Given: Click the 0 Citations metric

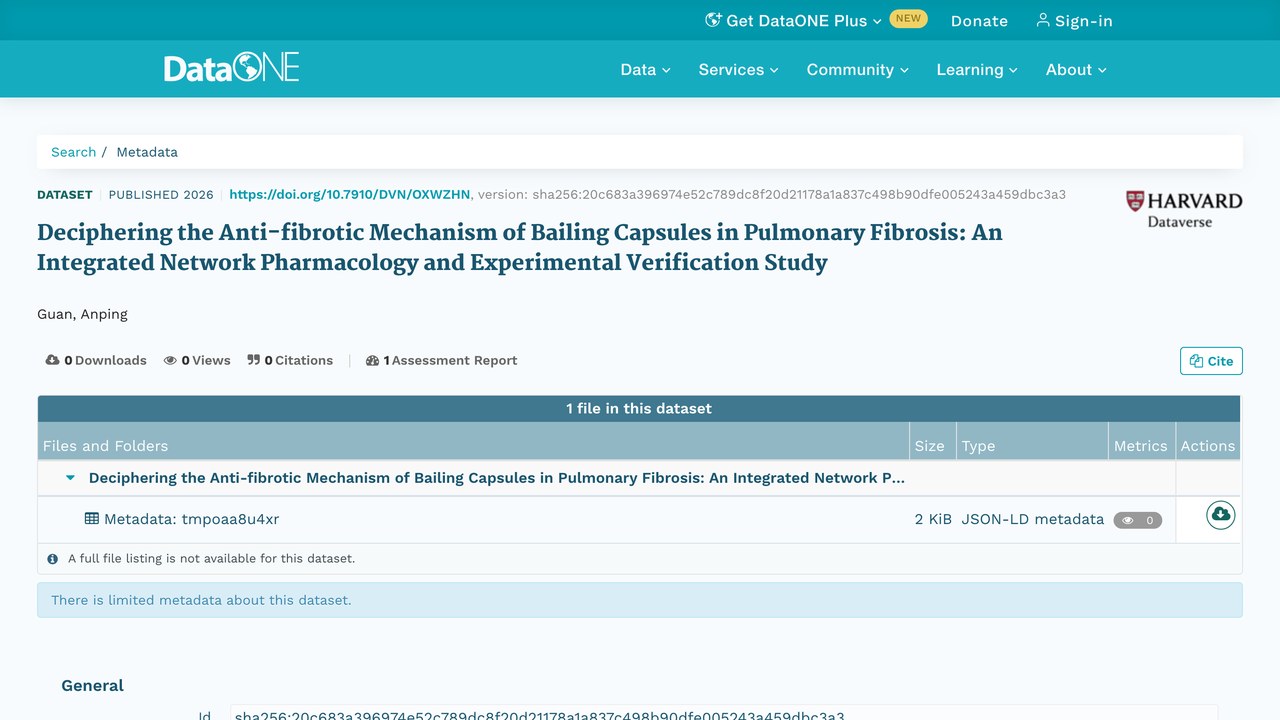Looking at the screenshot, I should (290, 360).
